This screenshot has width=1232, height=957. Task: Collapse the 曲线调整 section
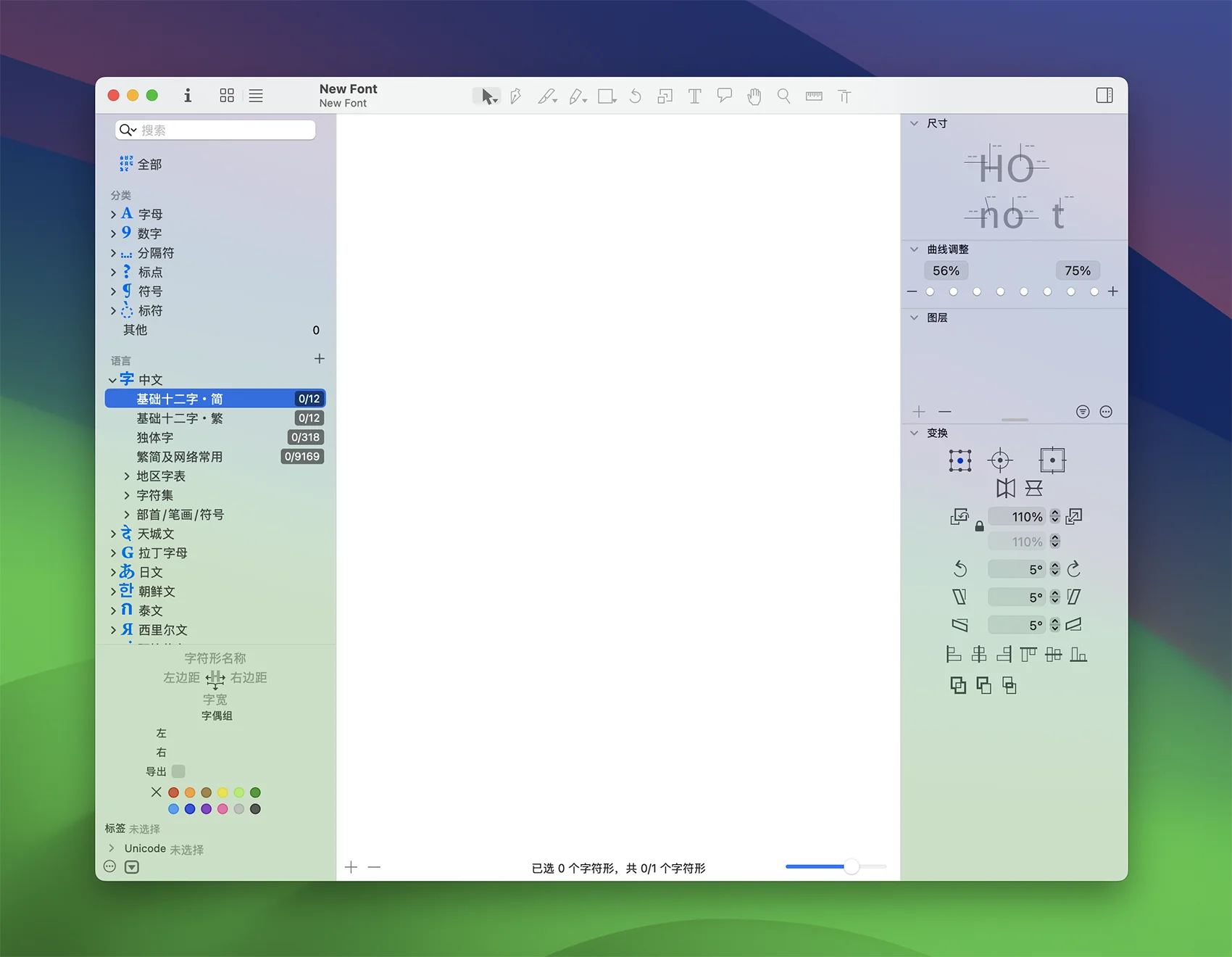[915, 249]
